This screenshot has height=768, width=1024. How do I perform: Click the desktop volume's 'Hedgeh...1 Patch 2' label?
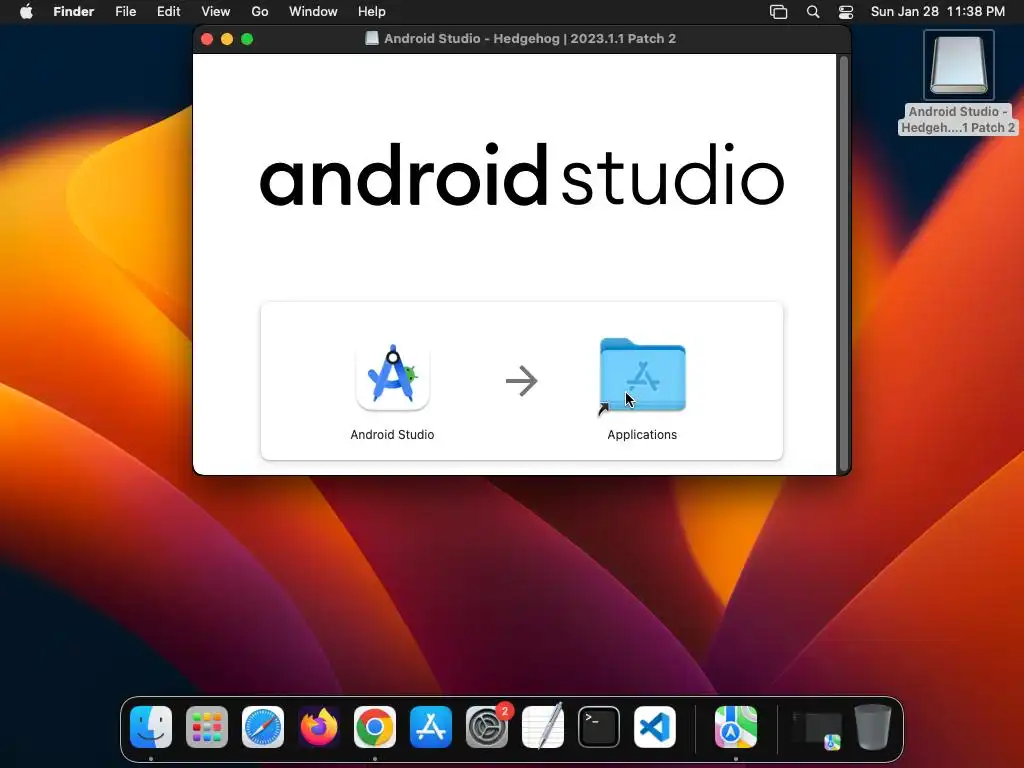(x=958, y=128)
